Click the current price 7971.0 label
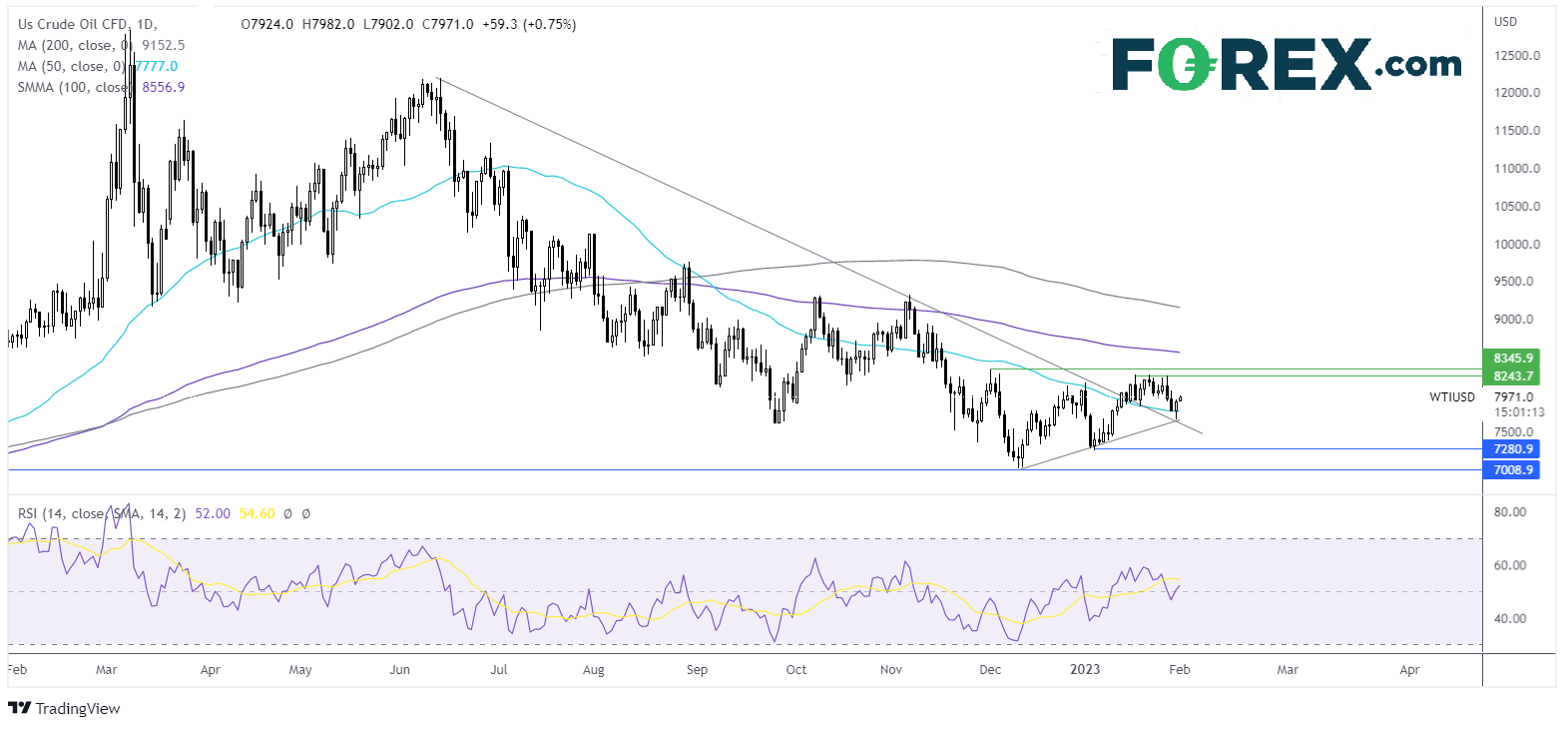The height and width of the screenshot is (729, 1568). click(1514, 396)
